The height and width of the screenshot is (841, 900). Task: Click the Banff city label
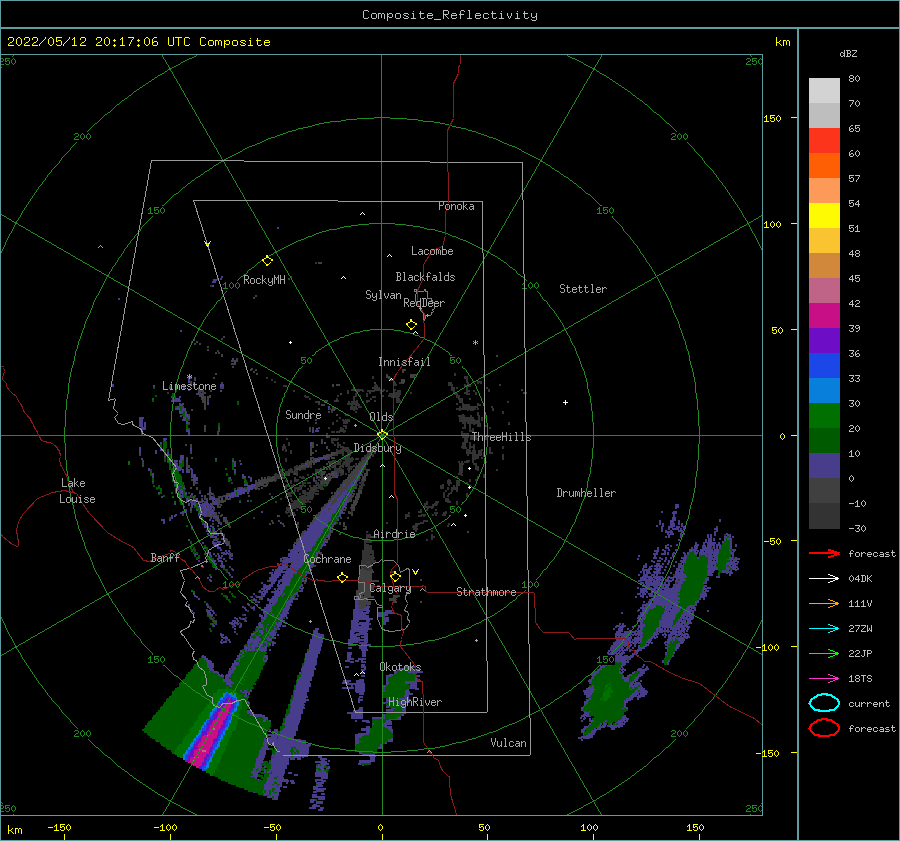165,557
